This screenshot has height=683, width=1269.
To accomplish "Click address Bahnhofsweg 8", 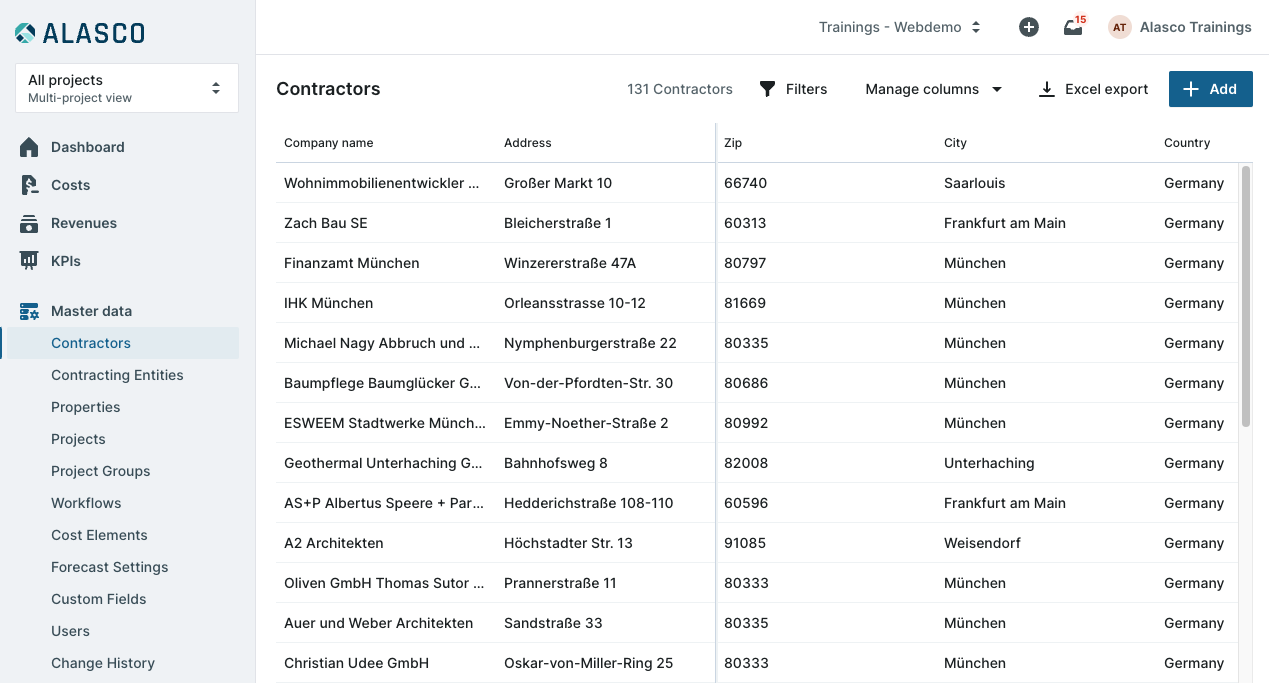I will point(556,463).
